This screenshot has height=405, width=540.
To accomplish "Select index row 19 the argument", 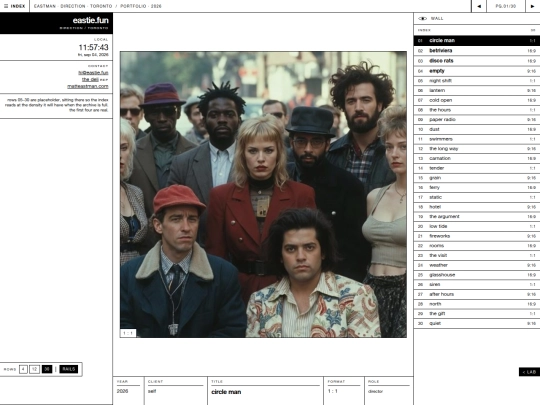I will pyautogui.click(x=477, y=216).
